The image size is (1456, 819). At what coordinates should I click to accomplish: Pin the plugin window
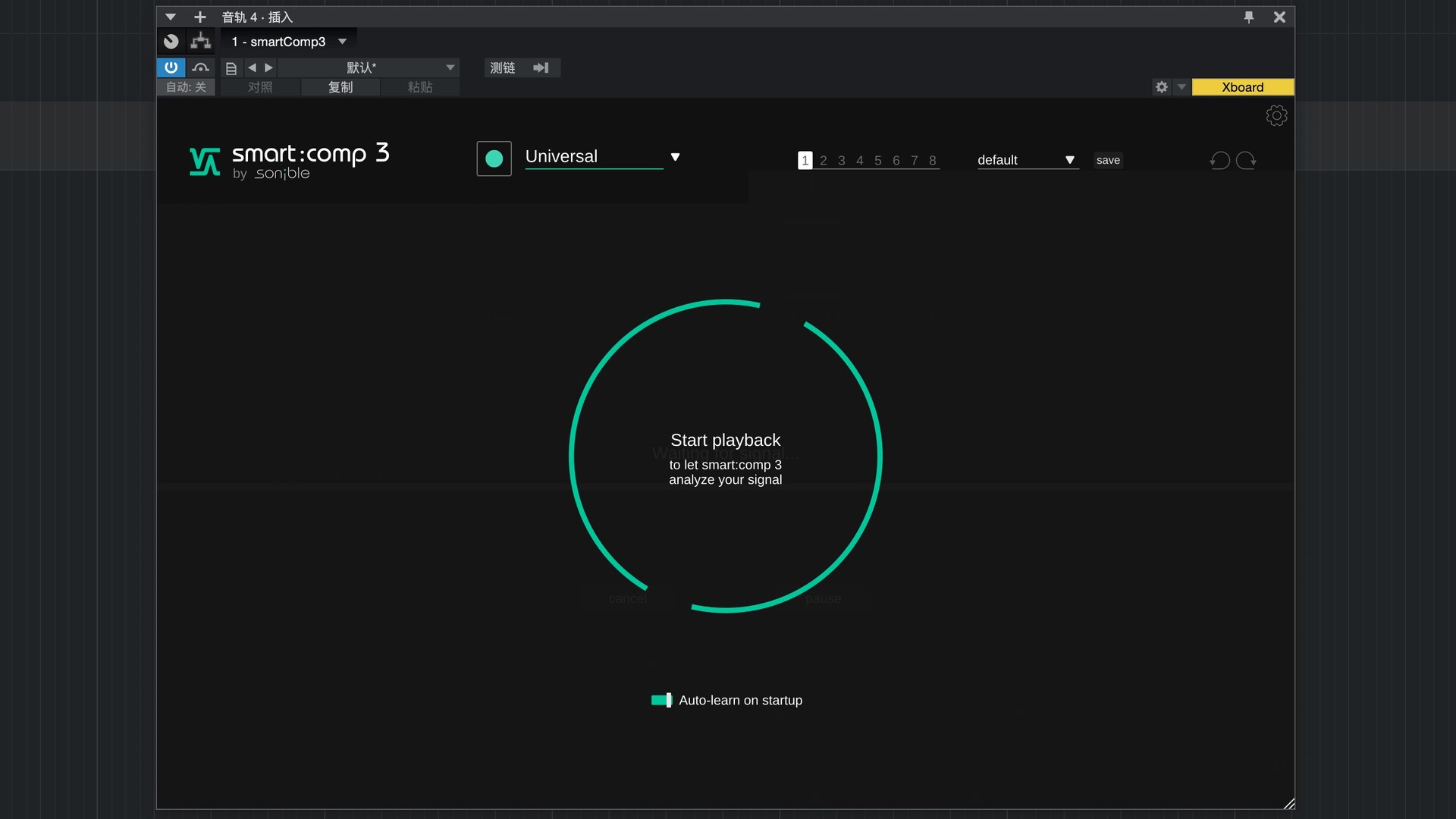(1248, 17)
